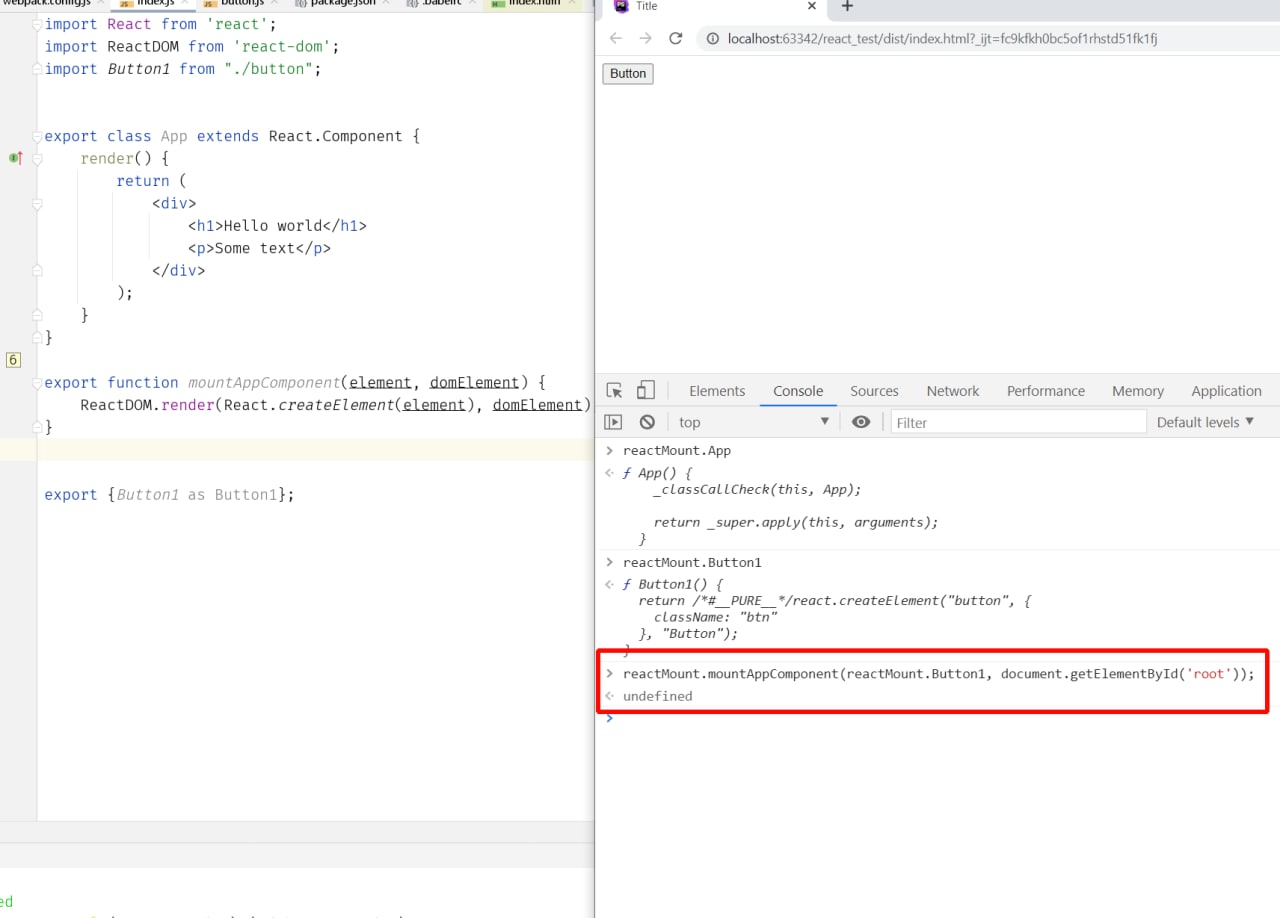The width and height of the screenshot is (1280, 918).
Task: Activate the DevTools inspect element tool
Action: click(615, 391)
